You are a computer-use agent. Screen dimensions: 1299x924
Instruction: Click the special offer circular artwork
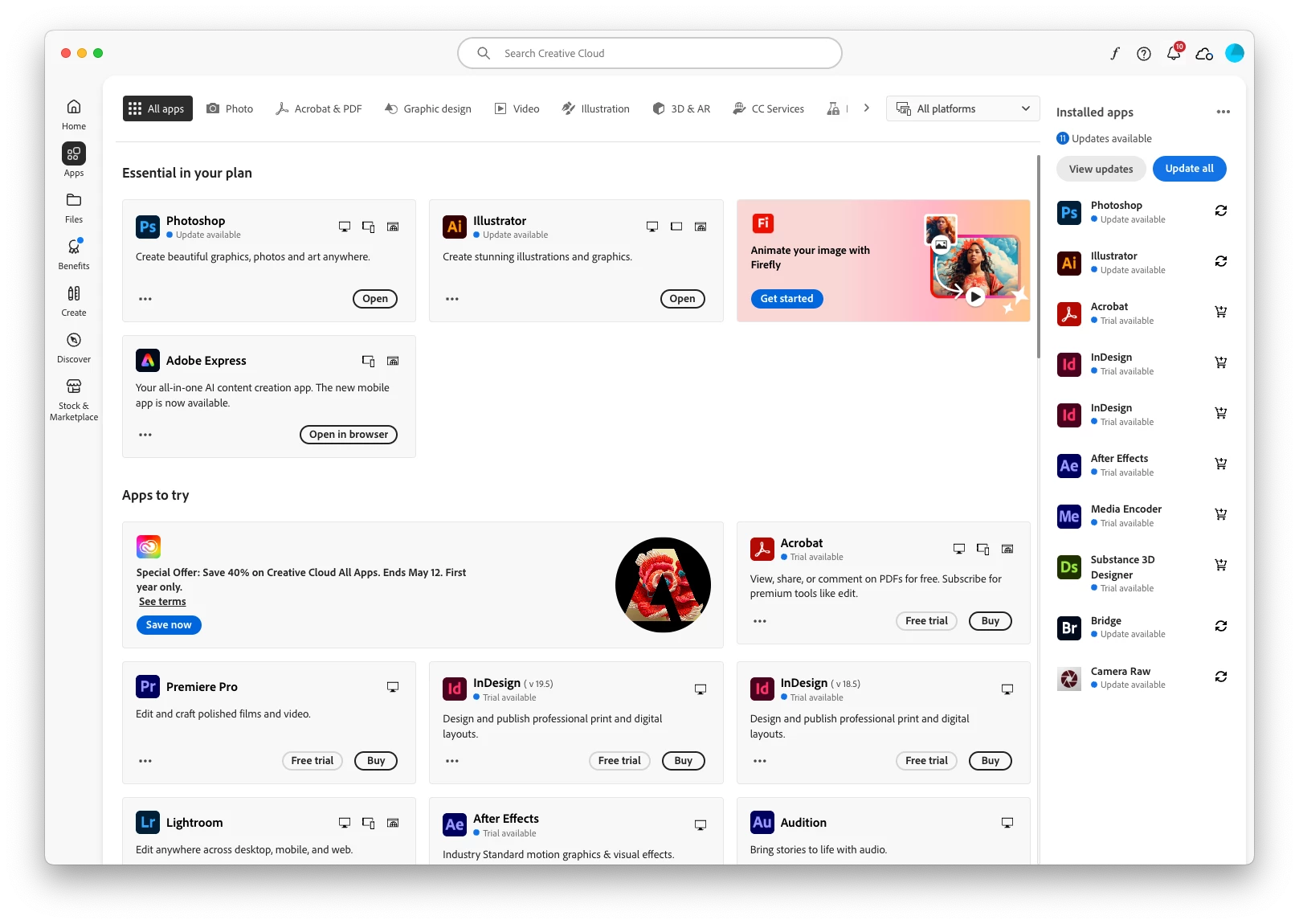[663, 585]
